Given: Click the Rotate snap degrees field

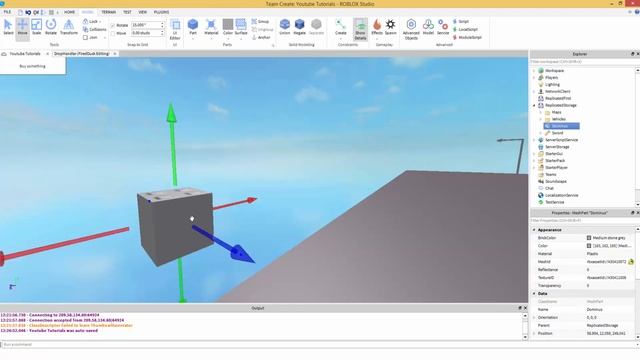Looking at the screenshot, I should 148,25.
